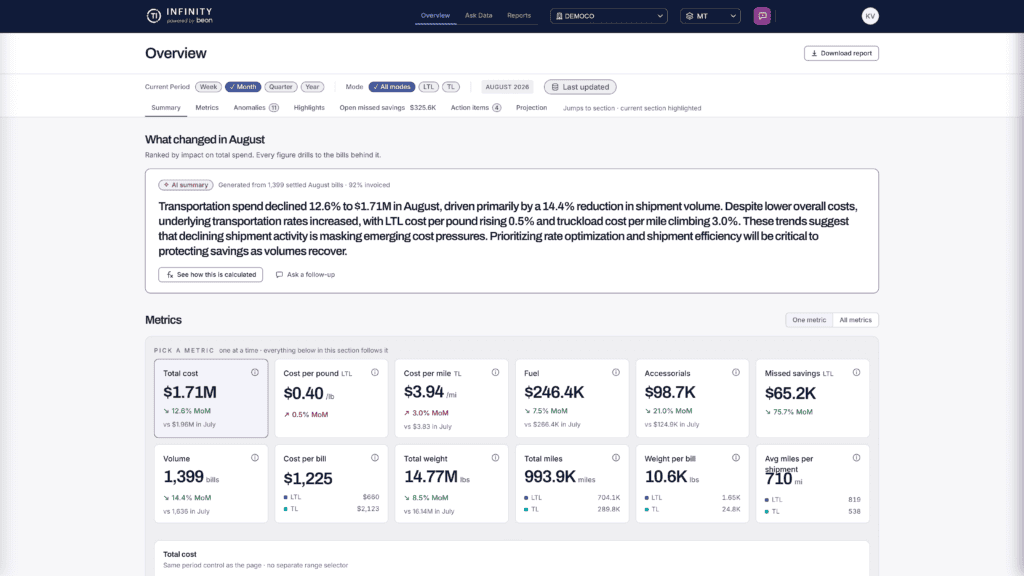Viewport: 1024px width, 576px height.
Task: Jump to the Projection section tab
Action: (x=532, y=108)
